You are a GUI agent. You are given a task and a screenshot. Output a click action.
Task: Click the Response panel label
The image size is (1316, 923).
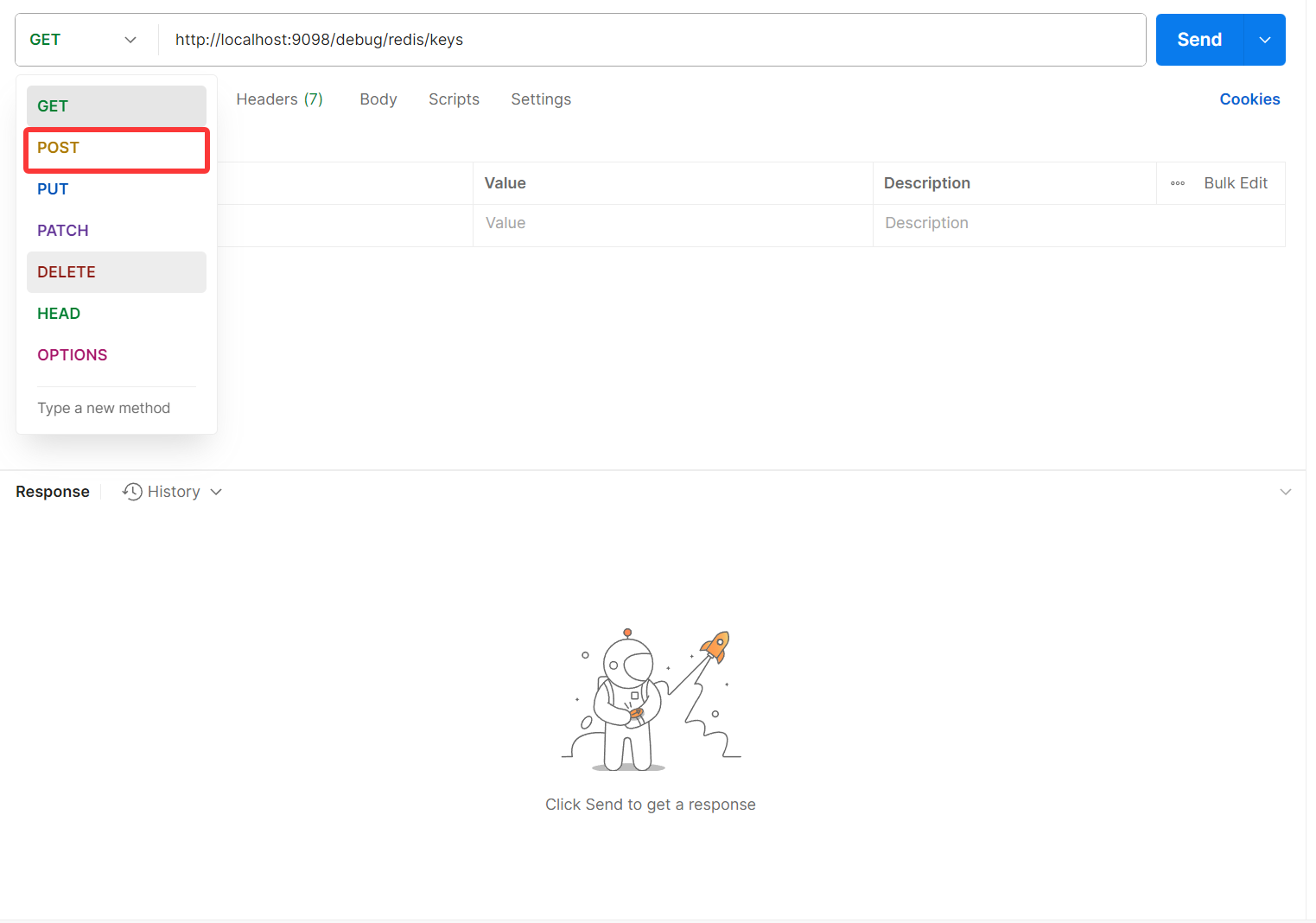click(53, 492)
